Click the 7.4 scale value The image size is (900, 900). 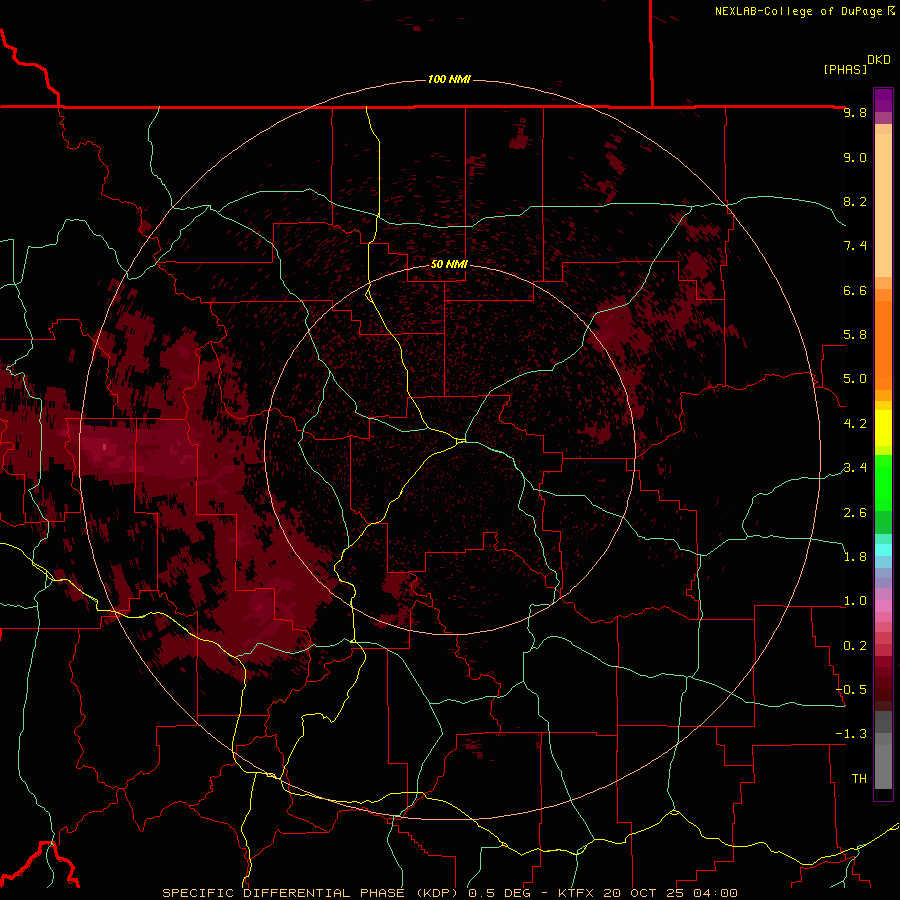pos(855,246)
